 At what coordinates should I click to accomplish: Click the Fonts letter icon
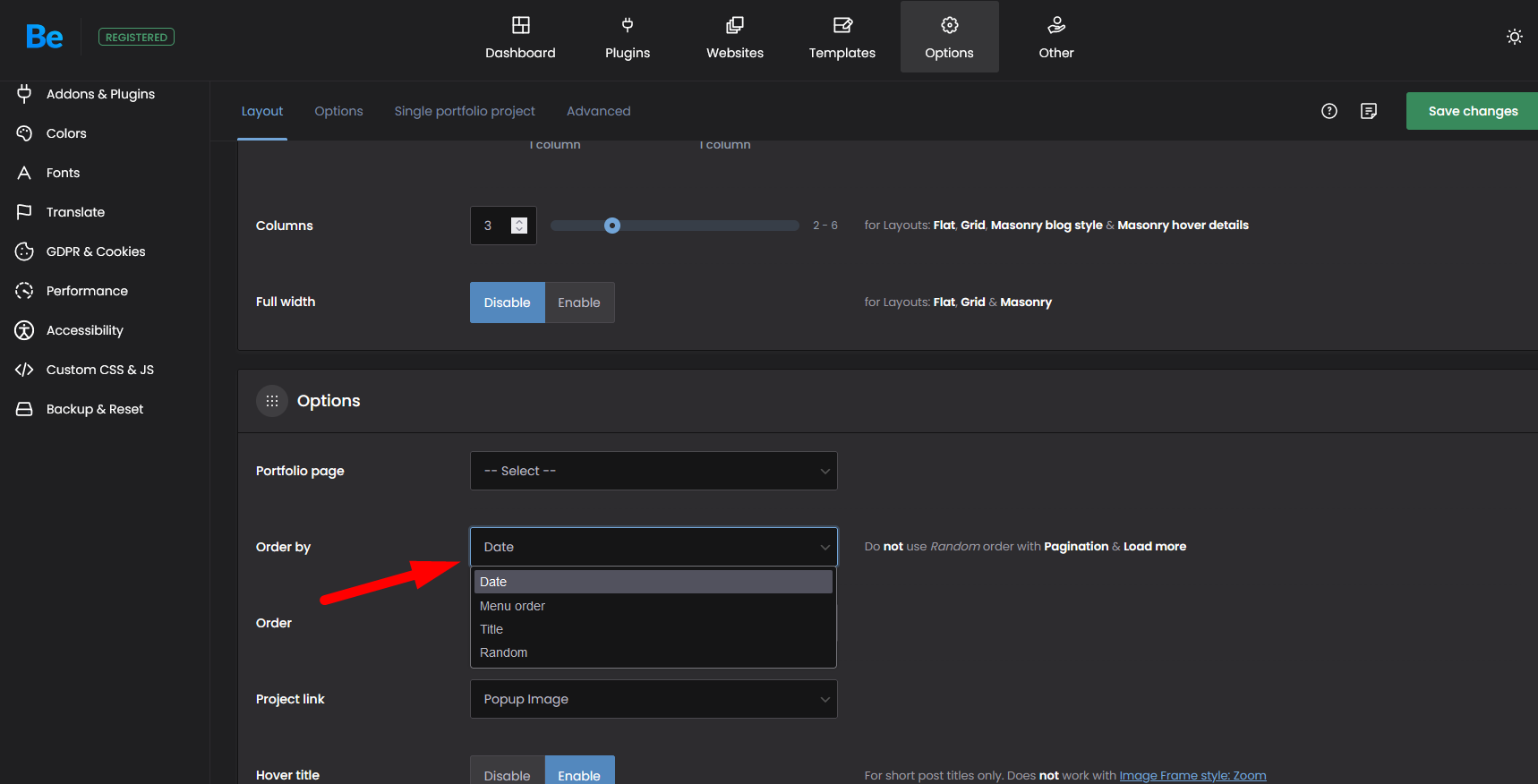[x=24, y=173]
